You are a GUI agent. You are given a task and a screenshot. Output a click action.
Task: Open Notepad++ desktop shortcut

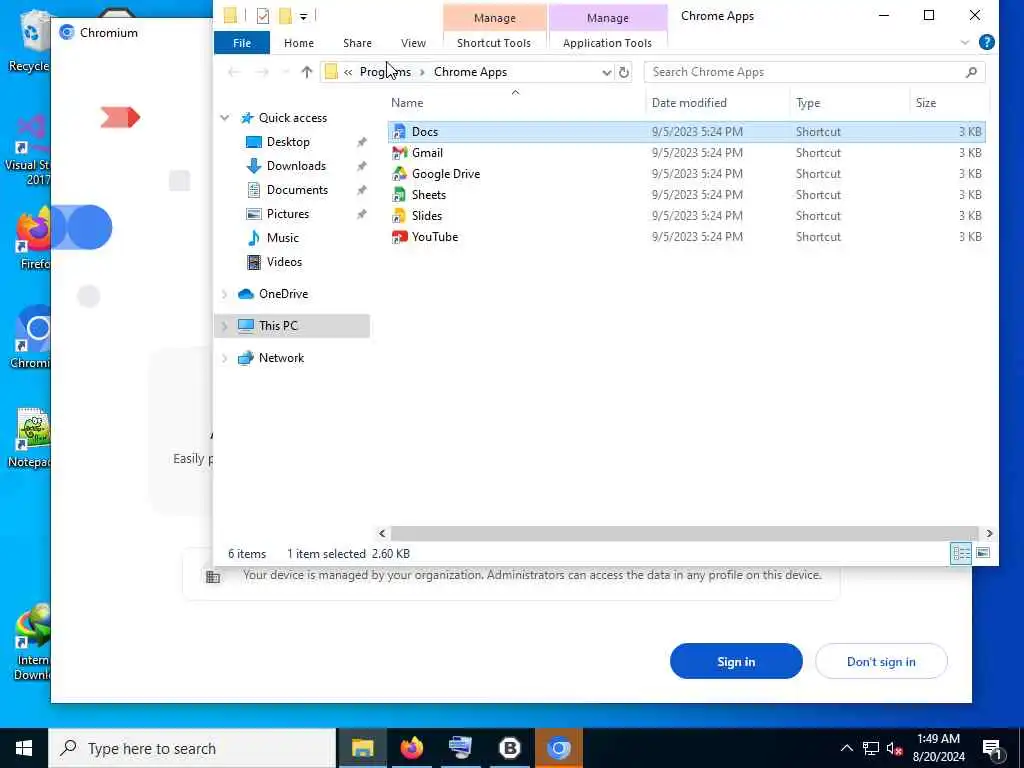(x=29, y=438)
